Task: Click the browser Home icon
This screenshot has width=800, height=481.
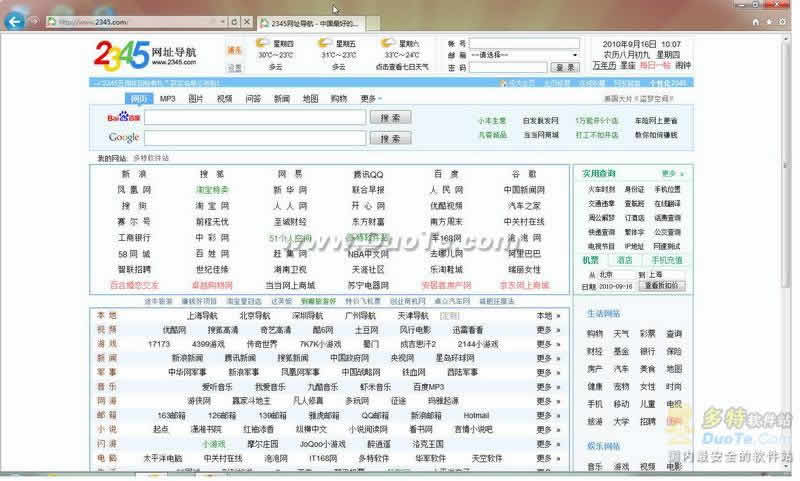Action: [756, 21]
